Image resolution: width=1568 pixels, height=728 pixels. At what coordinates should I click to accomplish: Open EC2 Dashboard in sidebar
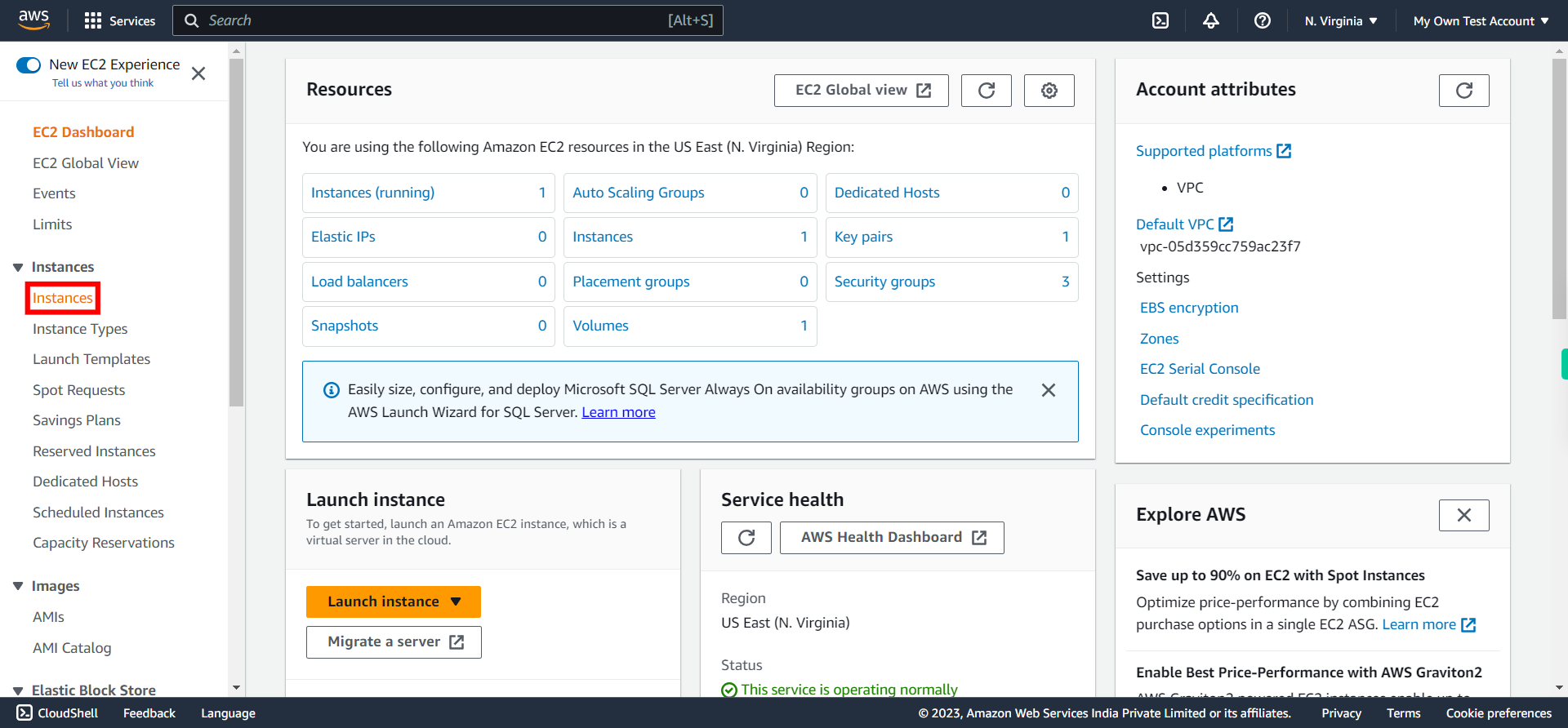[83, 132]
